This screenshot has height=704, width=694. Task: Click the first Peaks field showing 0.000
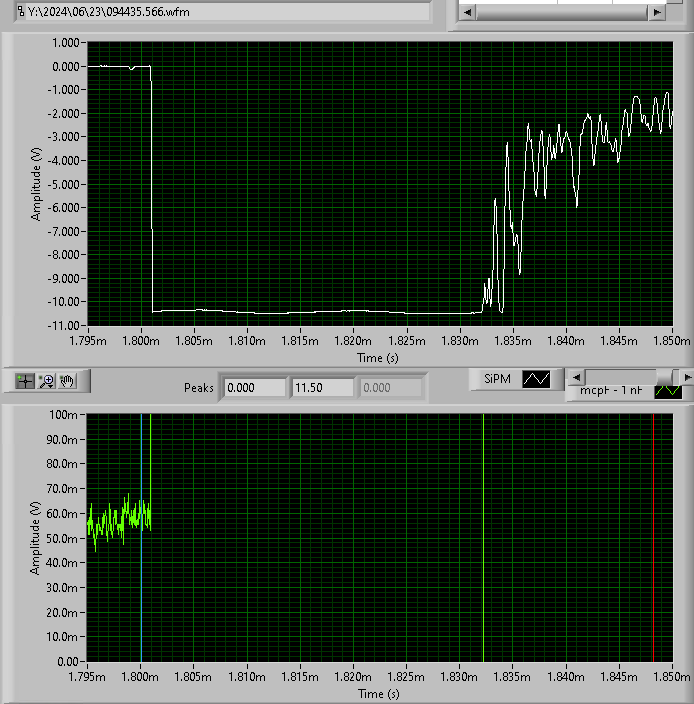[x=255, y=387]
